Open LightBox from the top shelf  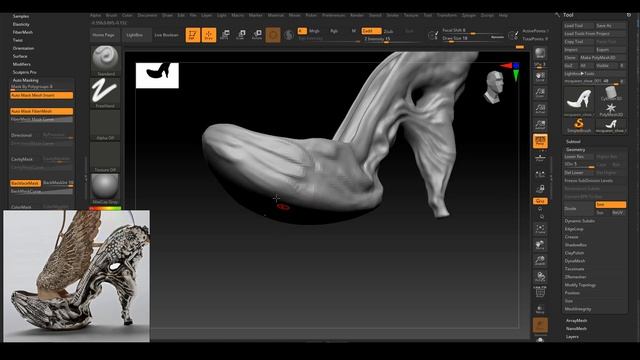click(136, 35)
